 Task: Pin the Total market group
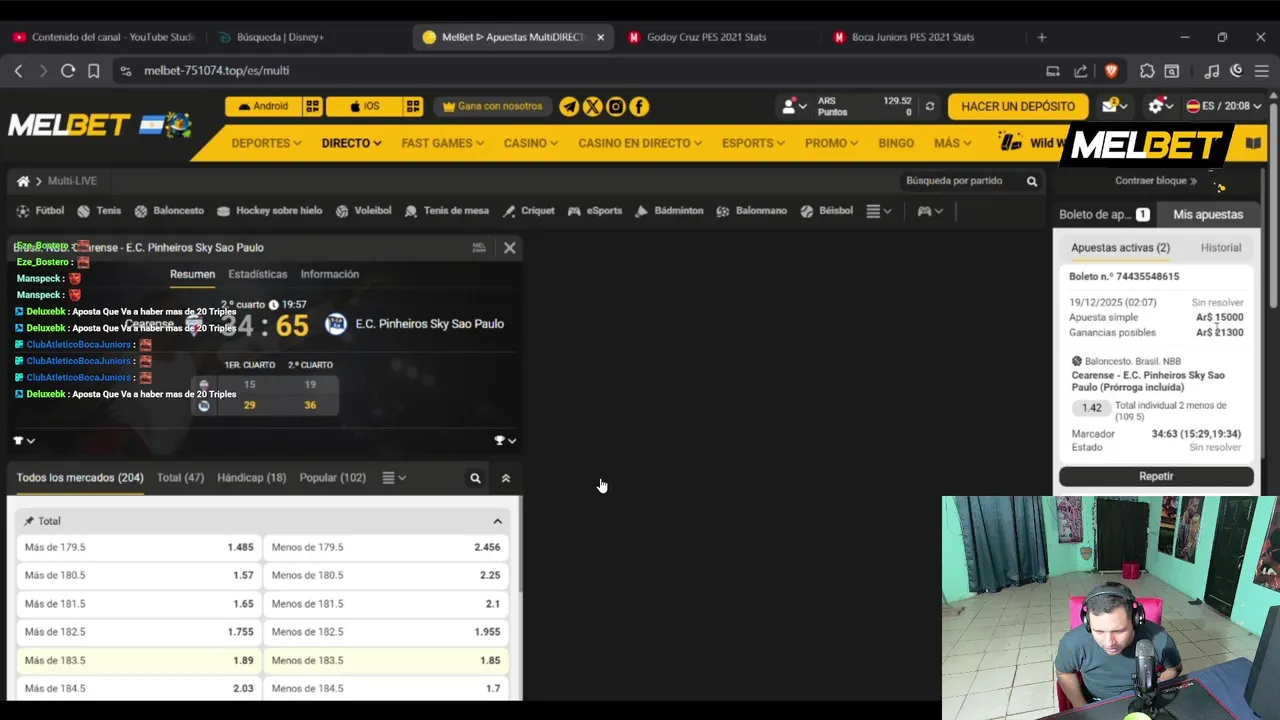click(x=29, y=521)
